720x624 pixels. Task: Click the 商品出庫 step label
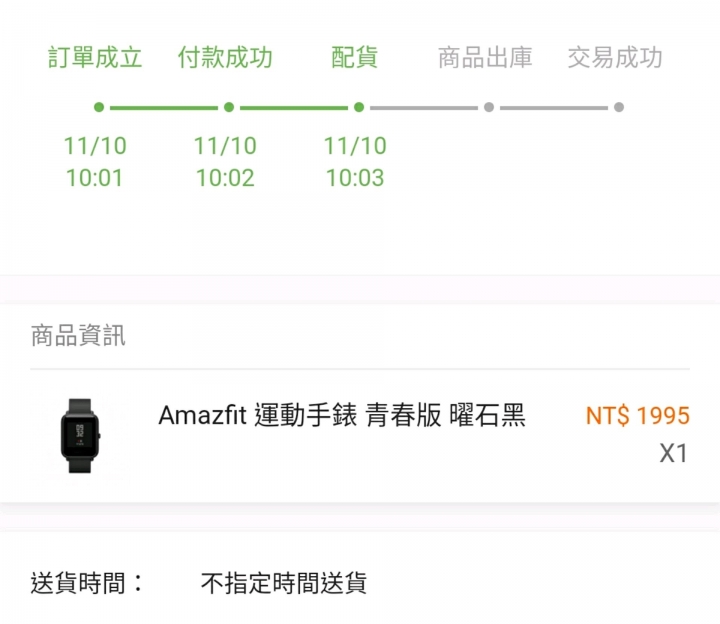[x=485, y=58]
